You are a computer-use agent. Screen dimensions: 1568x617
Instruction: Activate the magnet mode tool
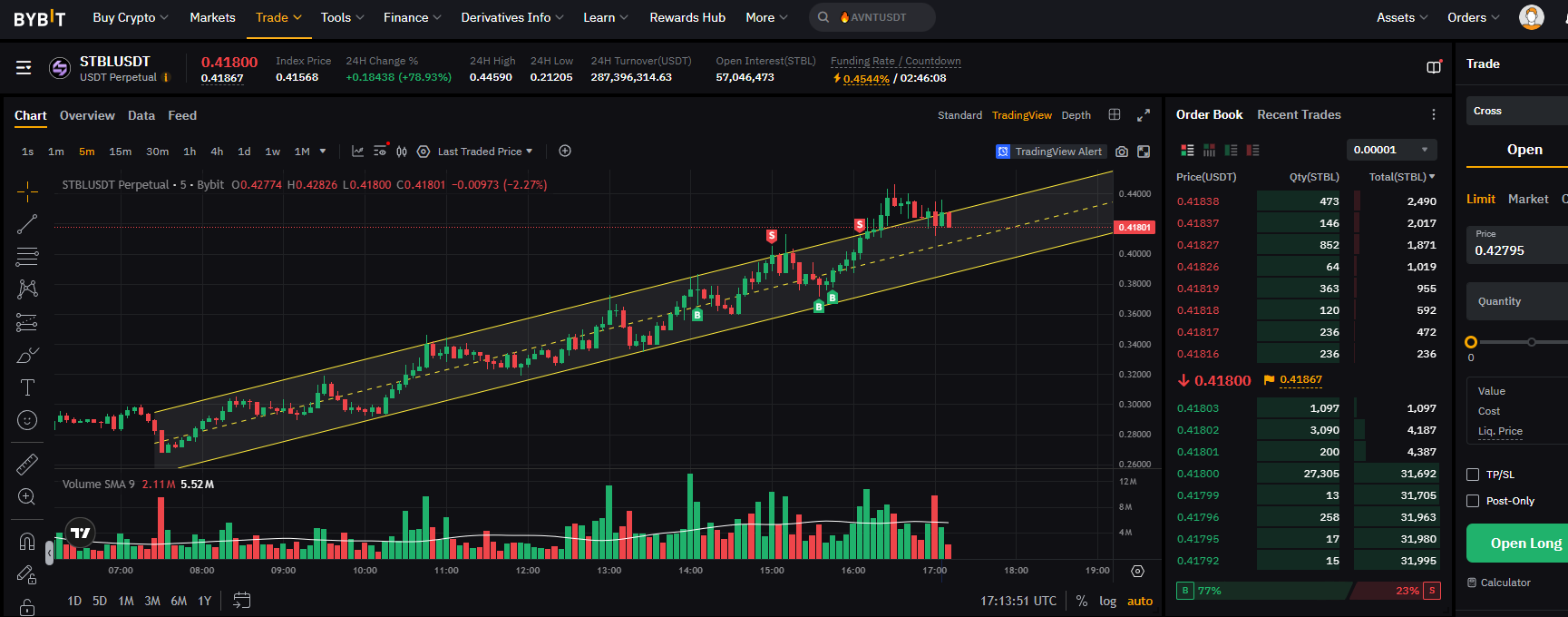pyautogui.click(x=27, y=542)
